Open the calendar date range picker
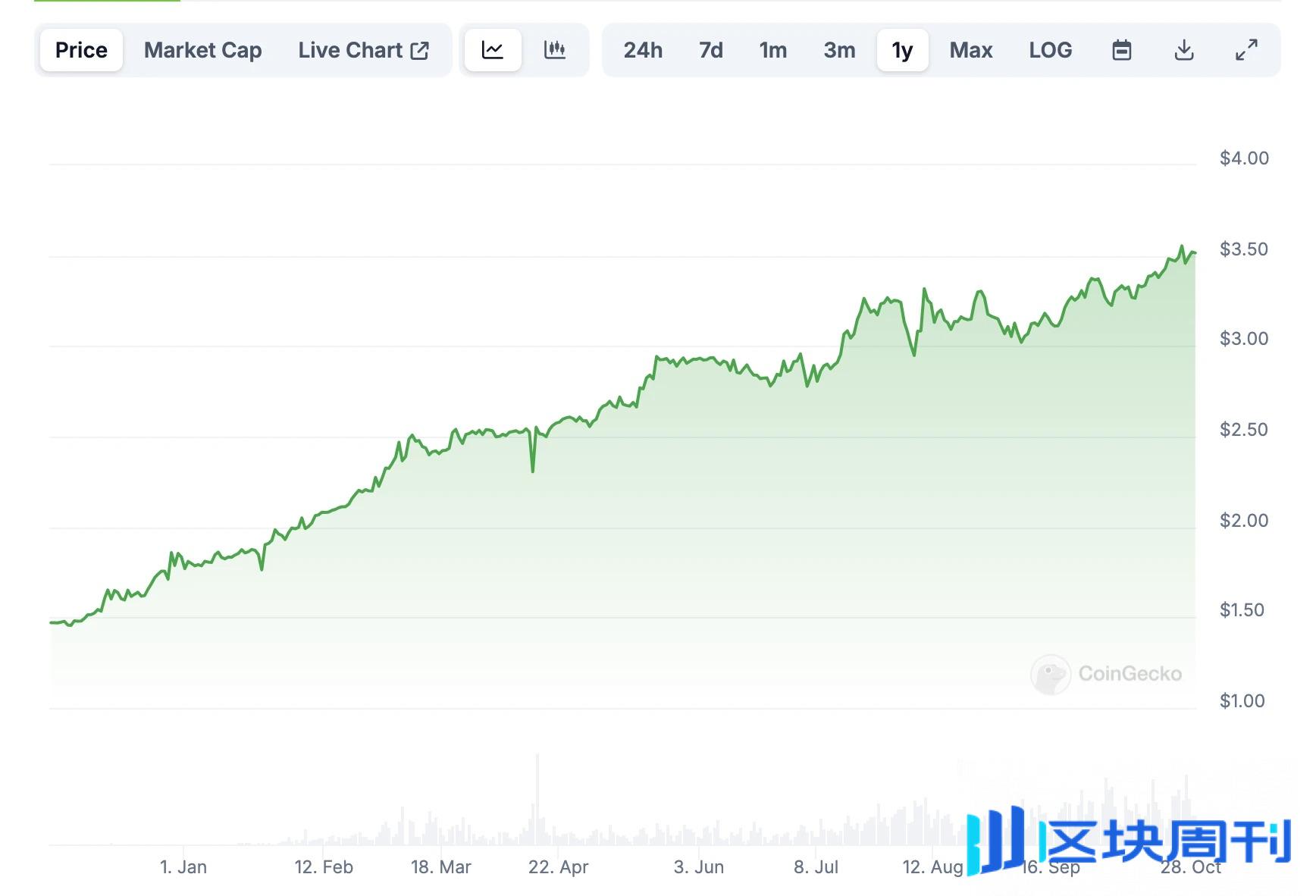The height and width of the screenshot is (896, 1316). (x=1121, y=50)
